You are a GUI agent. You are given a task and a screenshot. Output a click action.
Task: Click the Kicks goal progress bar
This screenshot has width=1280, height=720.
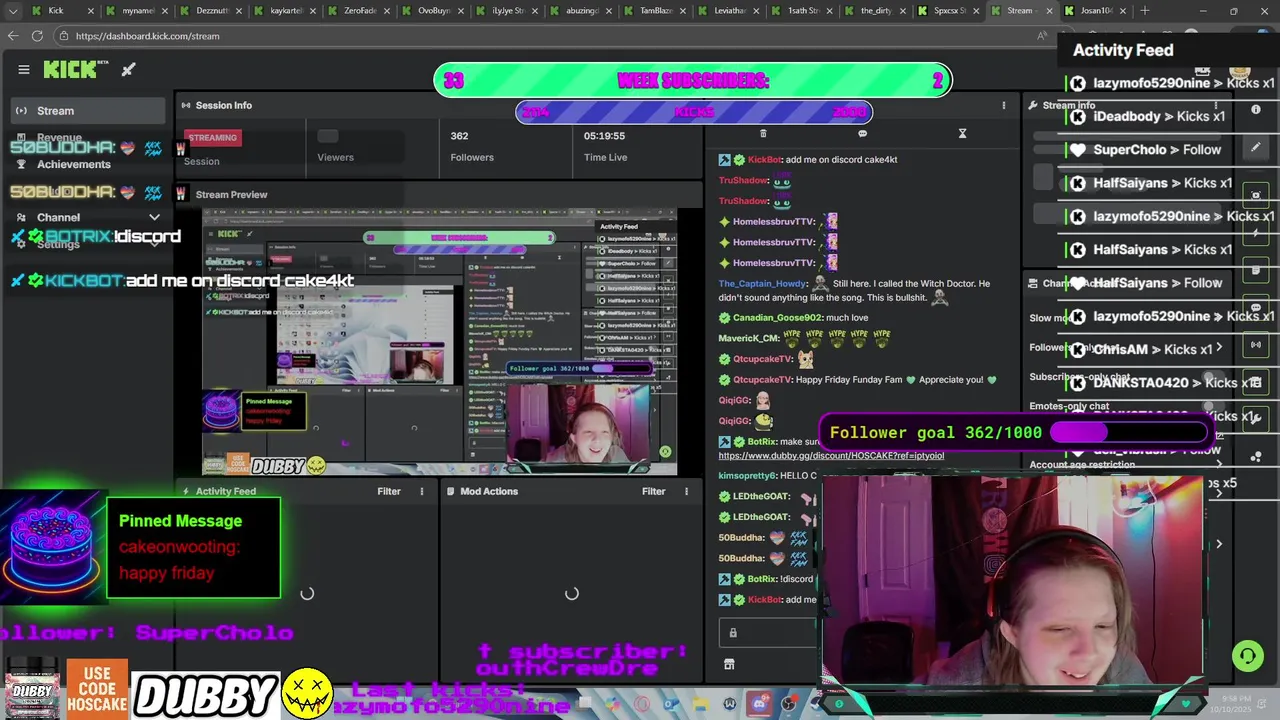(694, 112)
